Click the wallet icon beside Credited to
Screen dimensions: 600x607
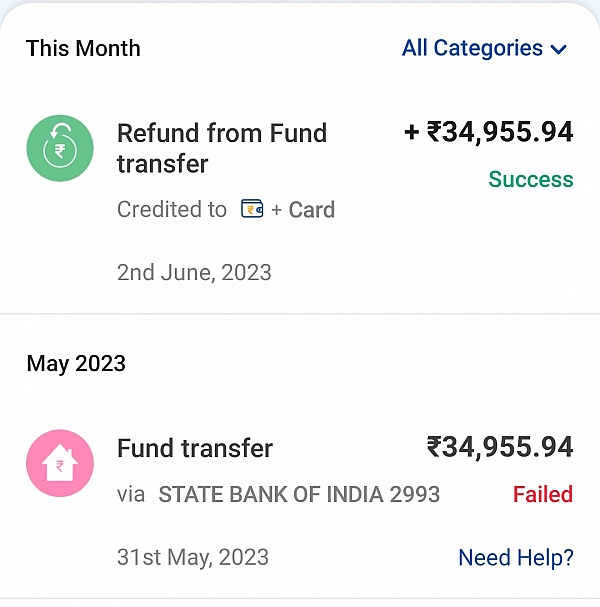[252, 209]
